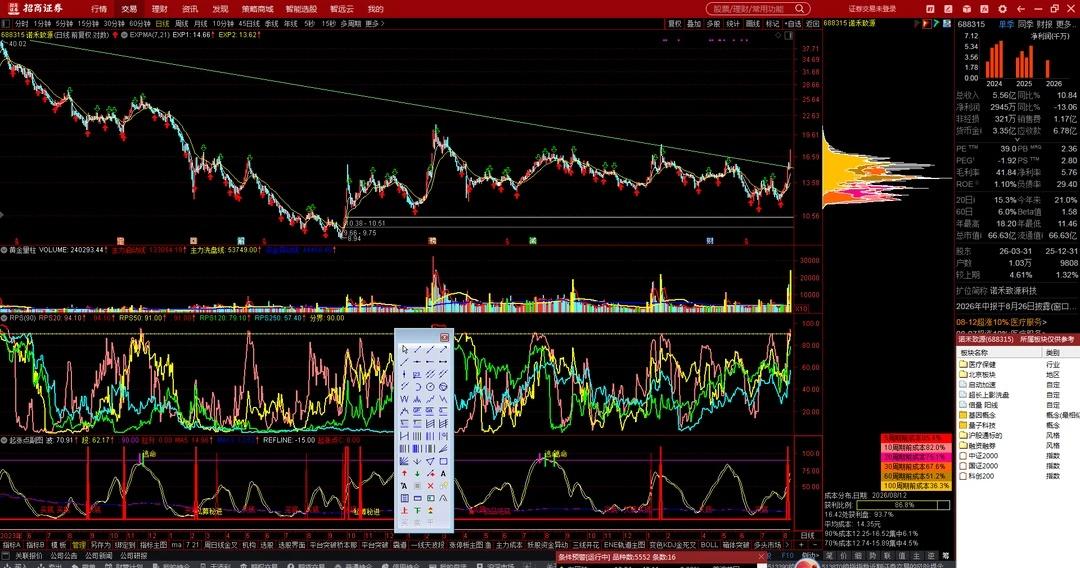Place a red up arrow marker
Image resolution: width=1080 pixels, height=568 pixels.
404,474
